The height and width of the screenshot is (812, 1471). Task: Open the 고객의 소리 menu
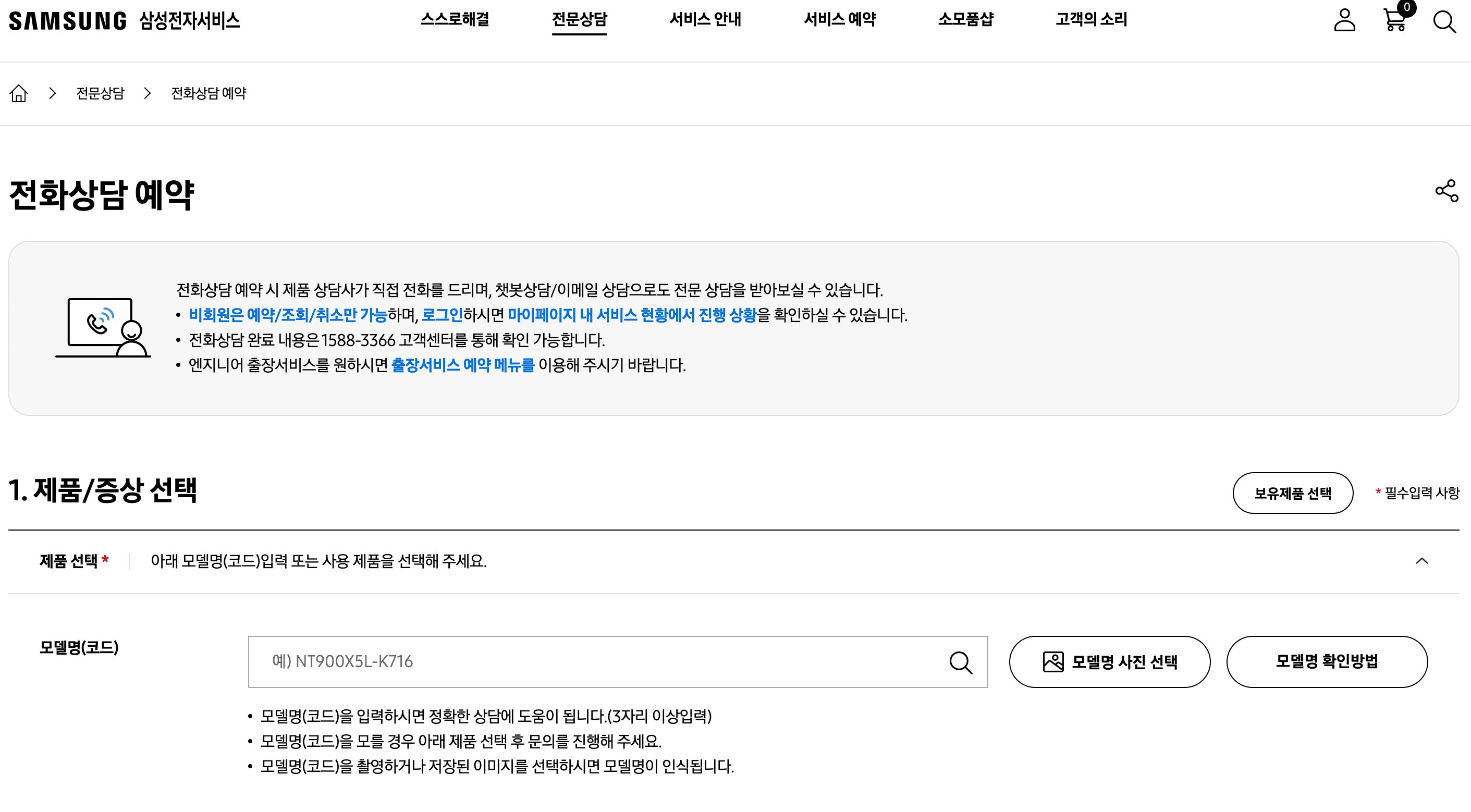tap(1090, 19)
